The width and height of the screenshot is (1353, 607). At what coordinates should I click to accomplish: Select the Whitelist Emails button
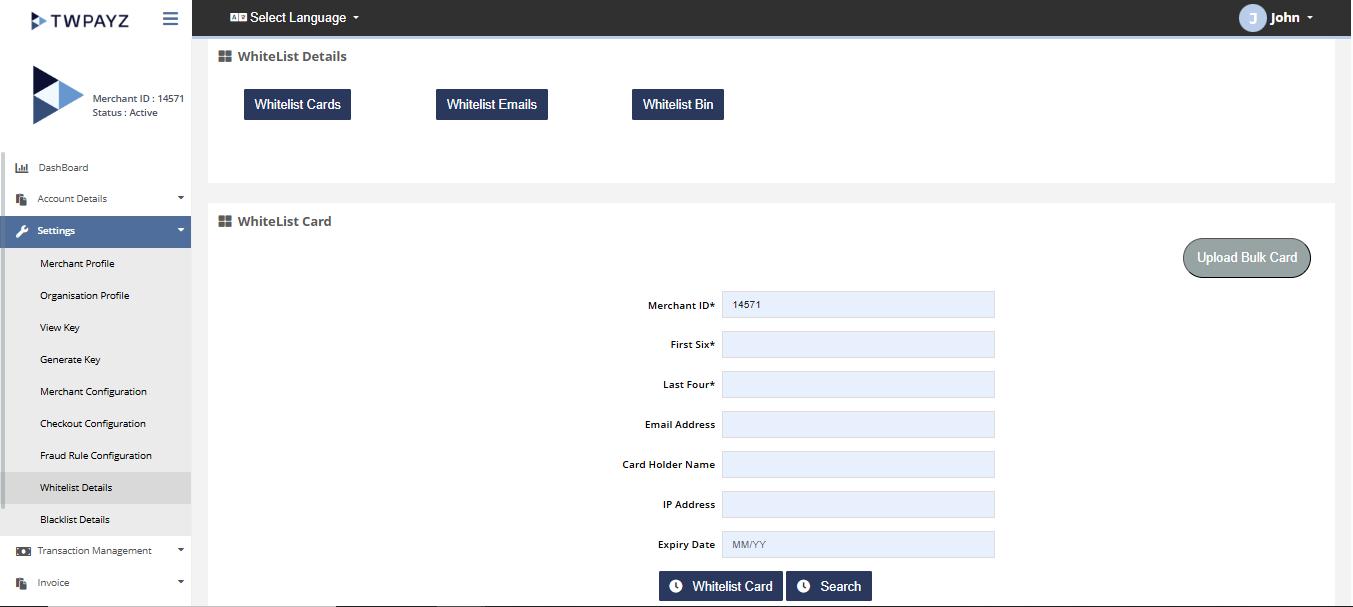pyautogui.click(x=491, y=104)
